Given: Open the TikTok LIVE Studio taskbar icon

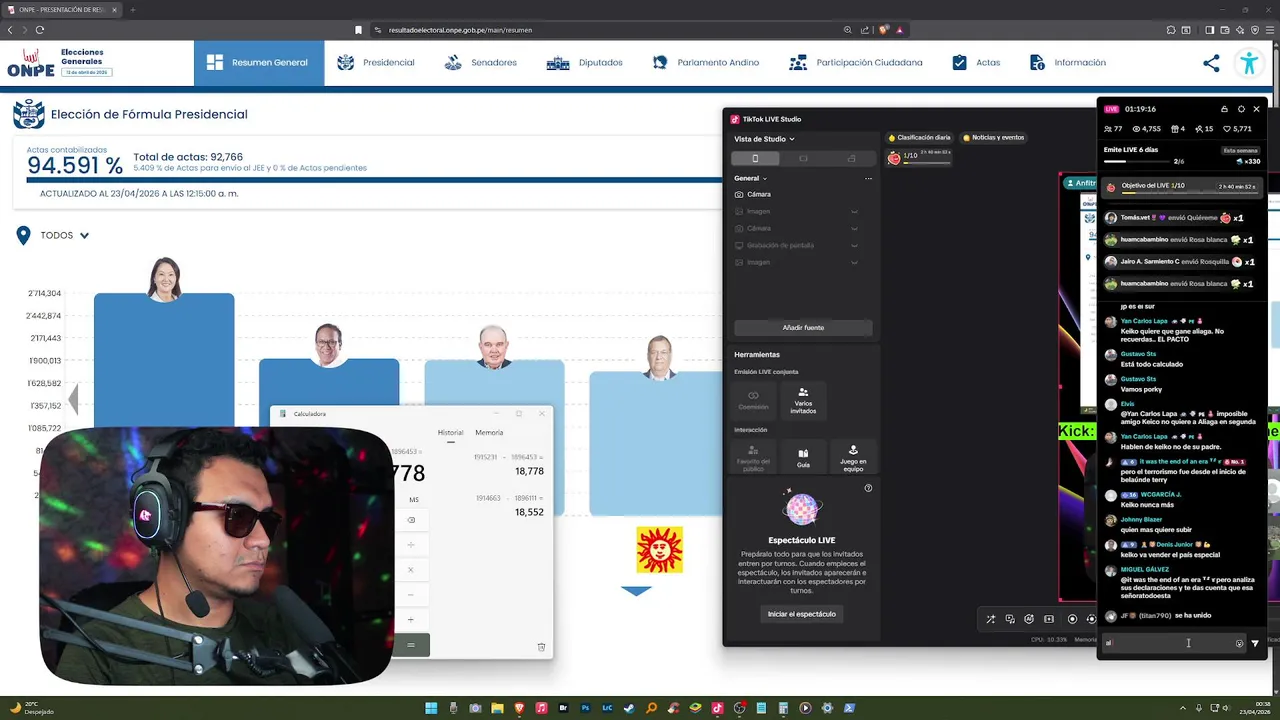Looking at the screenshot, I should click(x=717, y=708).
